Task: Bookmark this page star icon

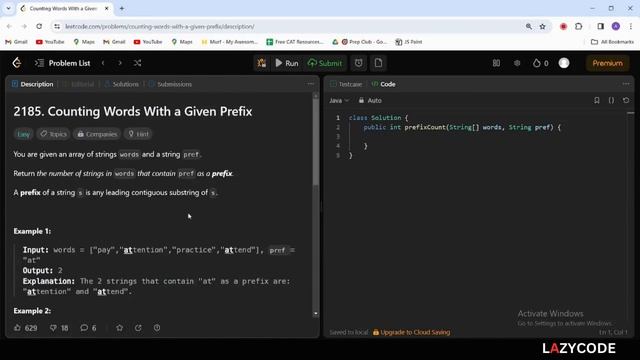Action: pyautogui.click(x=542, y=27)
